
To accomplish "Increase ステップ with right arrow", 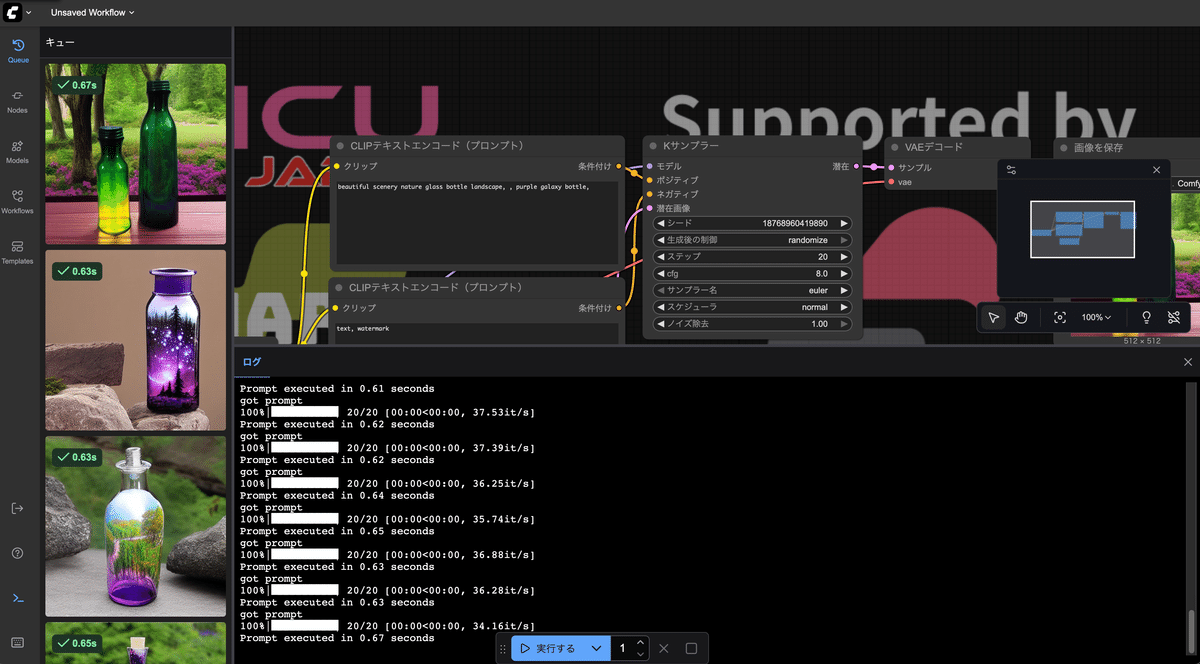I will [x=844, y=257].
